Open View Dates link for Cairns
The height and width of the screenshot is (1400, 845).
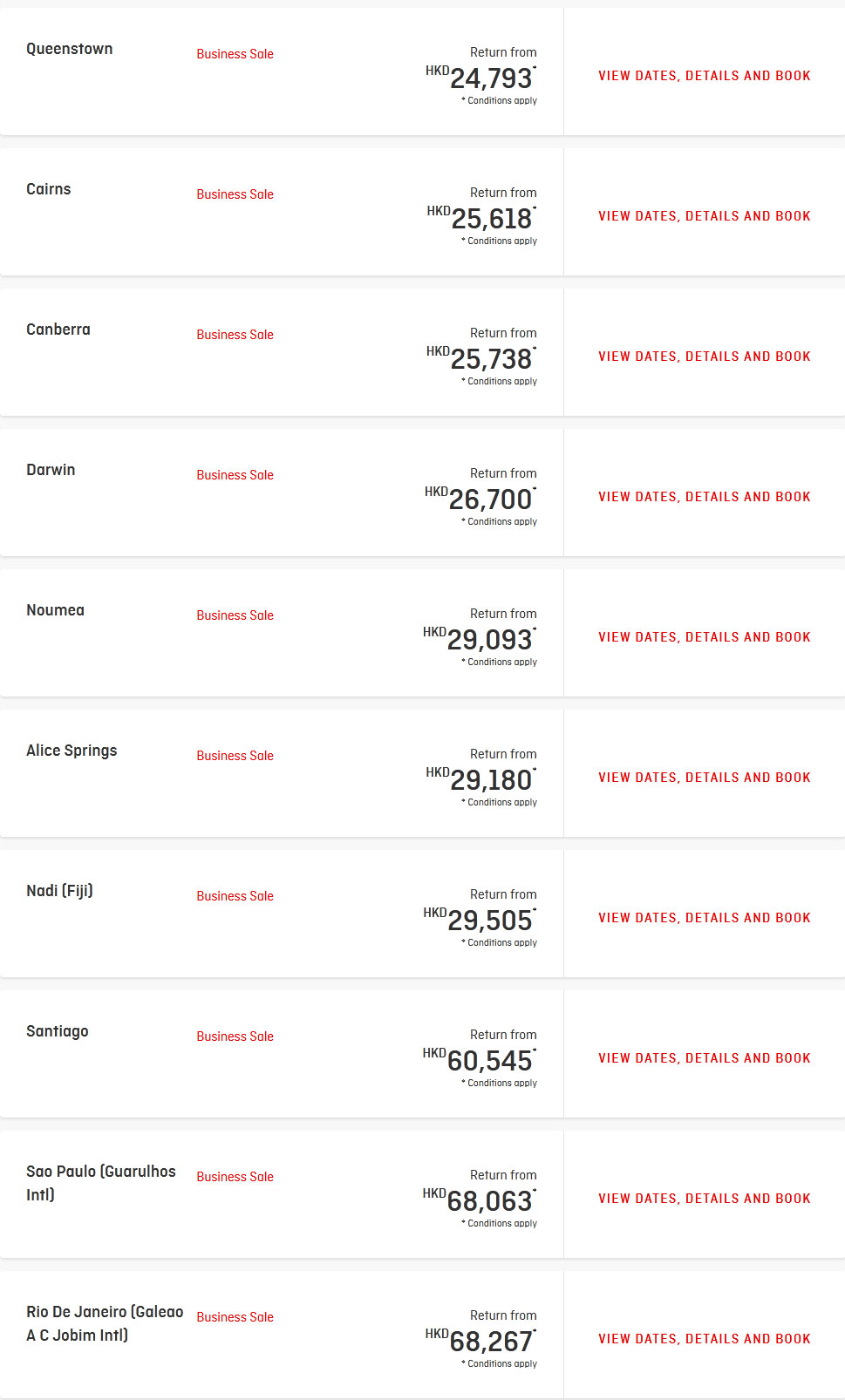click(705, 216)
